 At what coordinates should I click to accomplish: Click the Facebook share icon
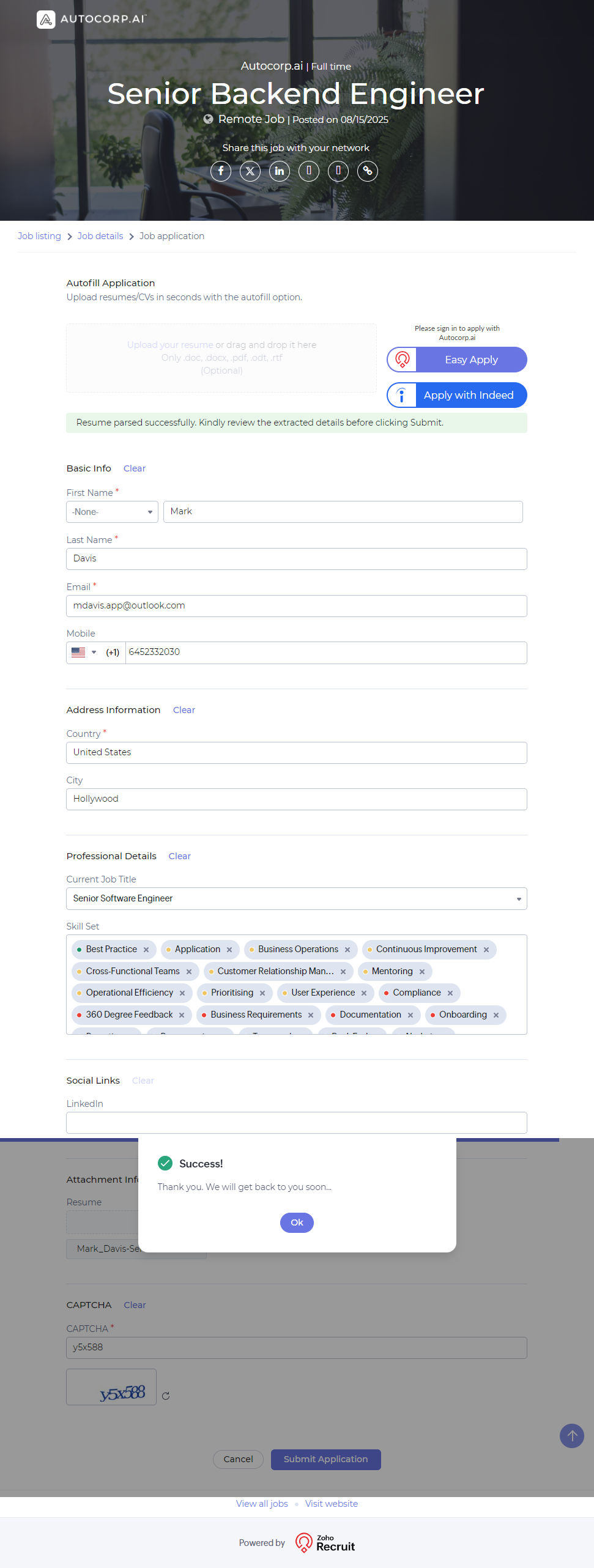tap(221, 171)
